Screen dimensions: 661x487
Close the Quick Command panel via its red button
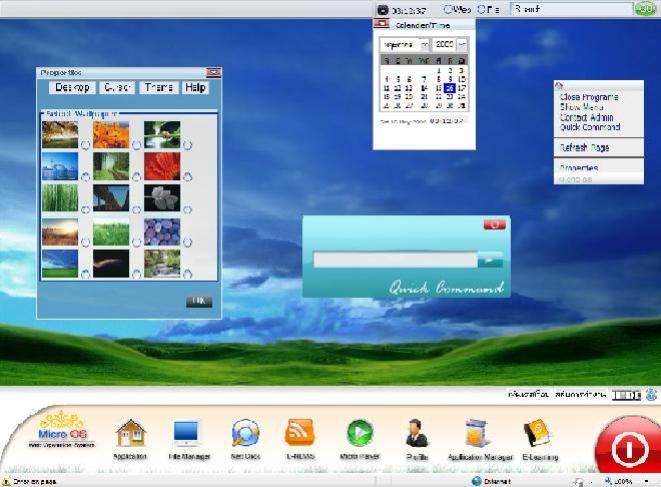[x=494, y=224]
